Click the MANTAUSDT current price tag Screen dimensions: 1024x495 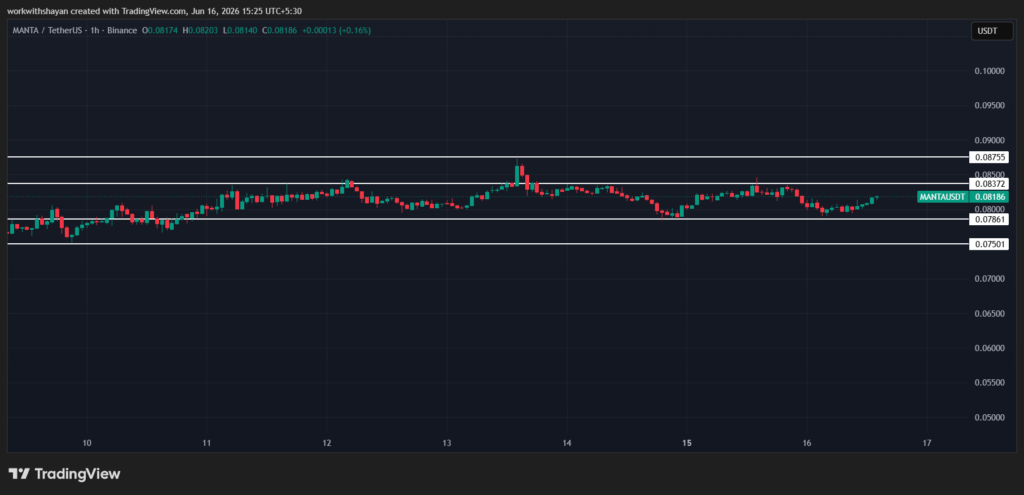[x=943, y=197]
